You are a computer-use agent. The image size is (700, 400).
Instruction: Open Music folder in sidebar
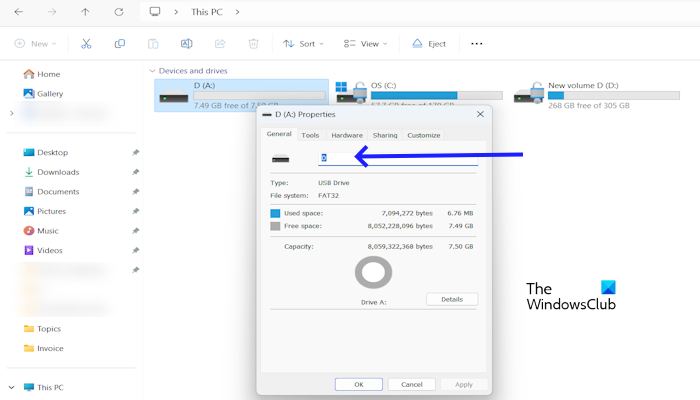[41, 231]
